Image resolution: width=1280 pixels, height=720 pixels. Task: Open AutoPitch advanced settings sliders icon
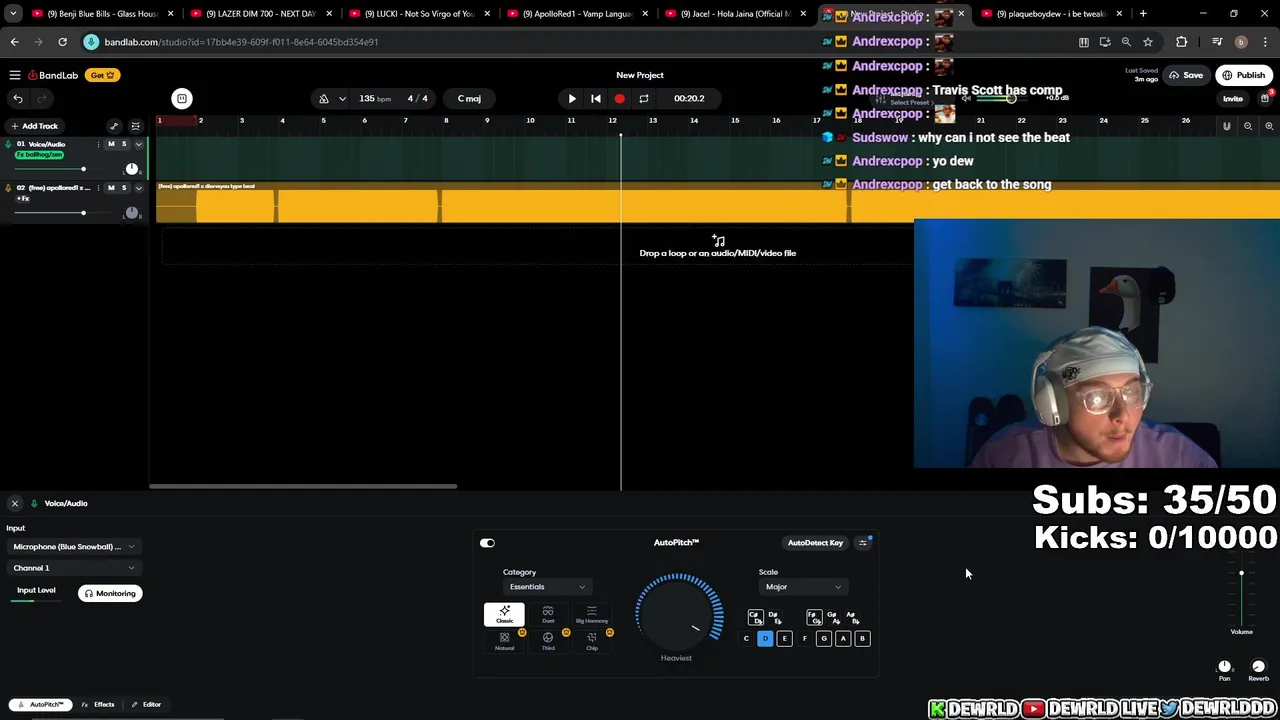(864, 543)
